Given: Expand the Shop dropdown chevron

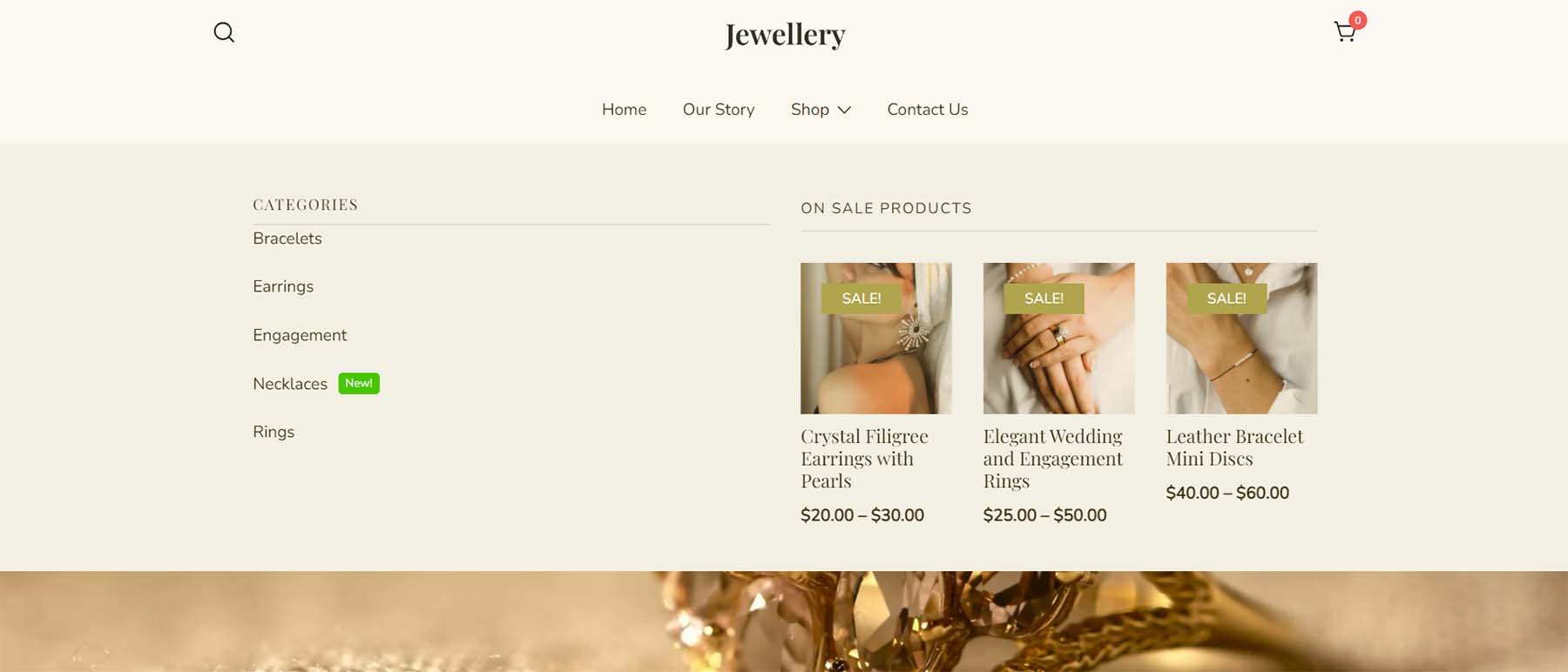Looking at the screenshot, I should click(844, 110).
